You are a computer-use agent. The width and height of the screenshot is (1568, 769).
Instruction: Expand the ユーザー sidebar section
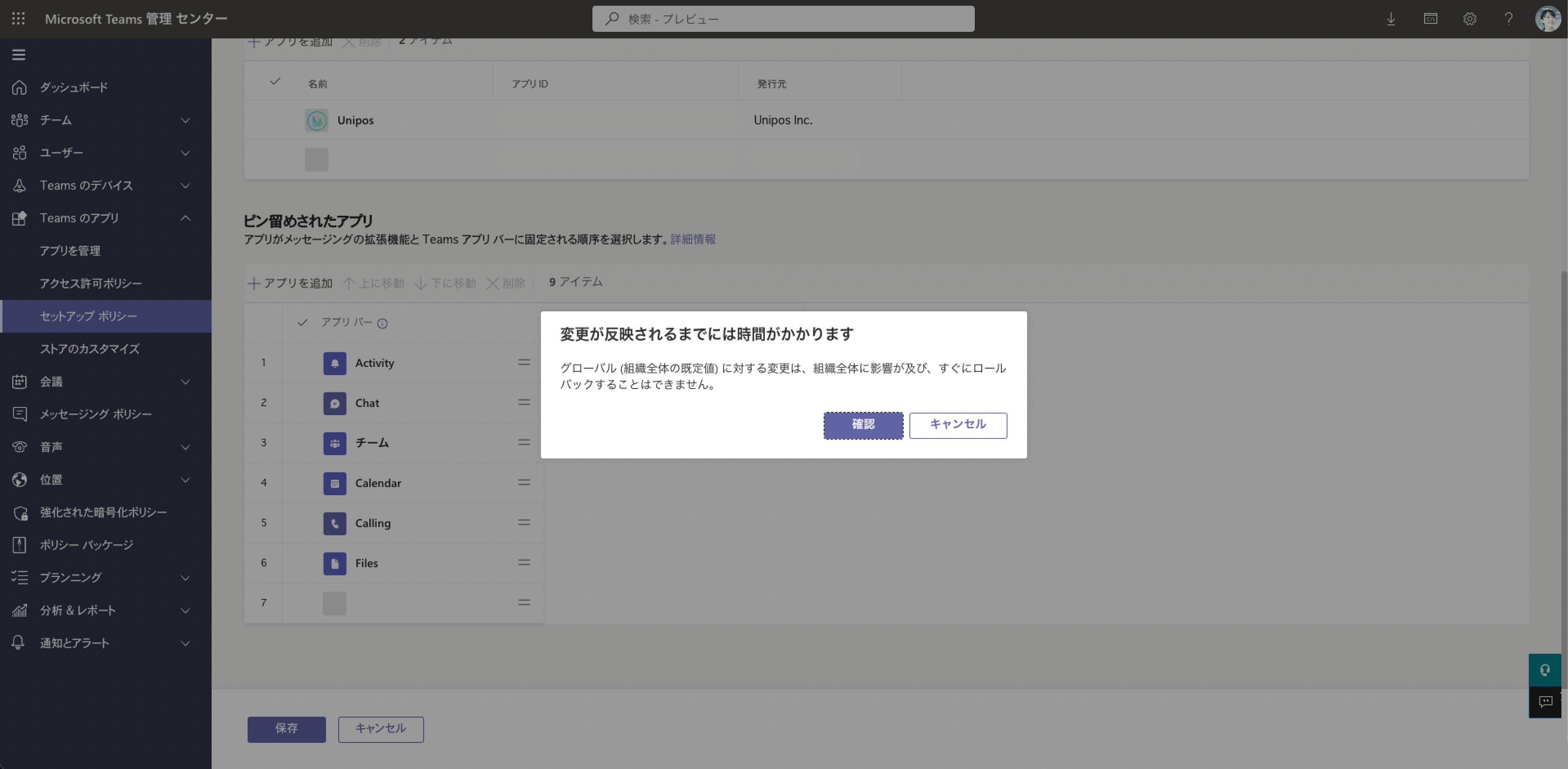[x=185, y=153]
